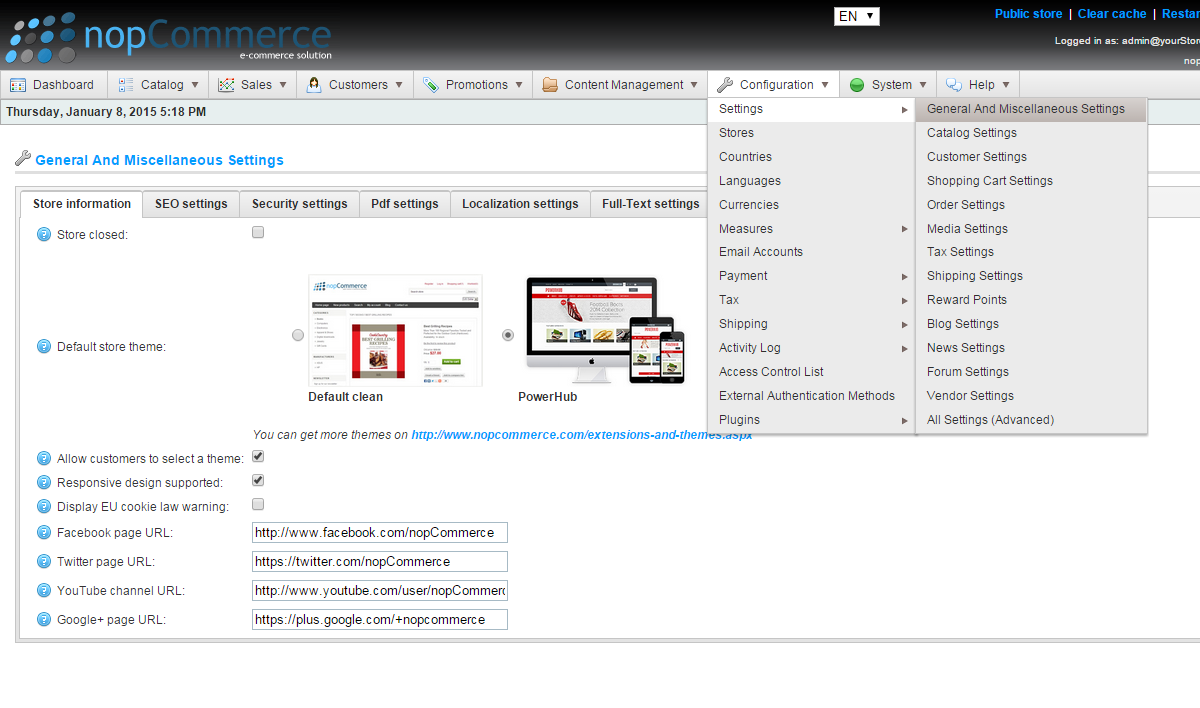Click help icon for EU cookie law warning
This screenshot has height=708, width=1200.
coord(44,507)
